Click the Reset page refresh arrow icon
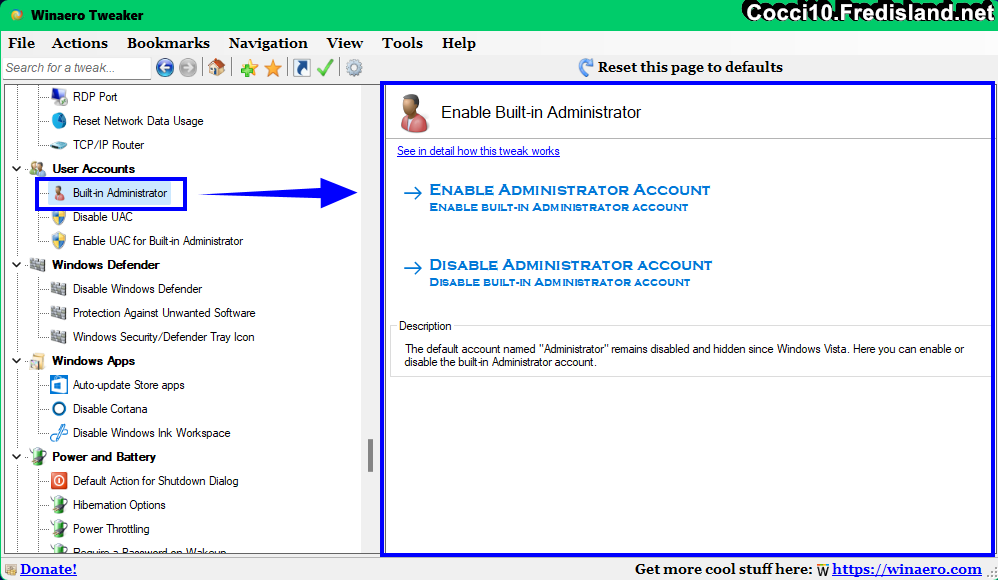 click(586, 67)
